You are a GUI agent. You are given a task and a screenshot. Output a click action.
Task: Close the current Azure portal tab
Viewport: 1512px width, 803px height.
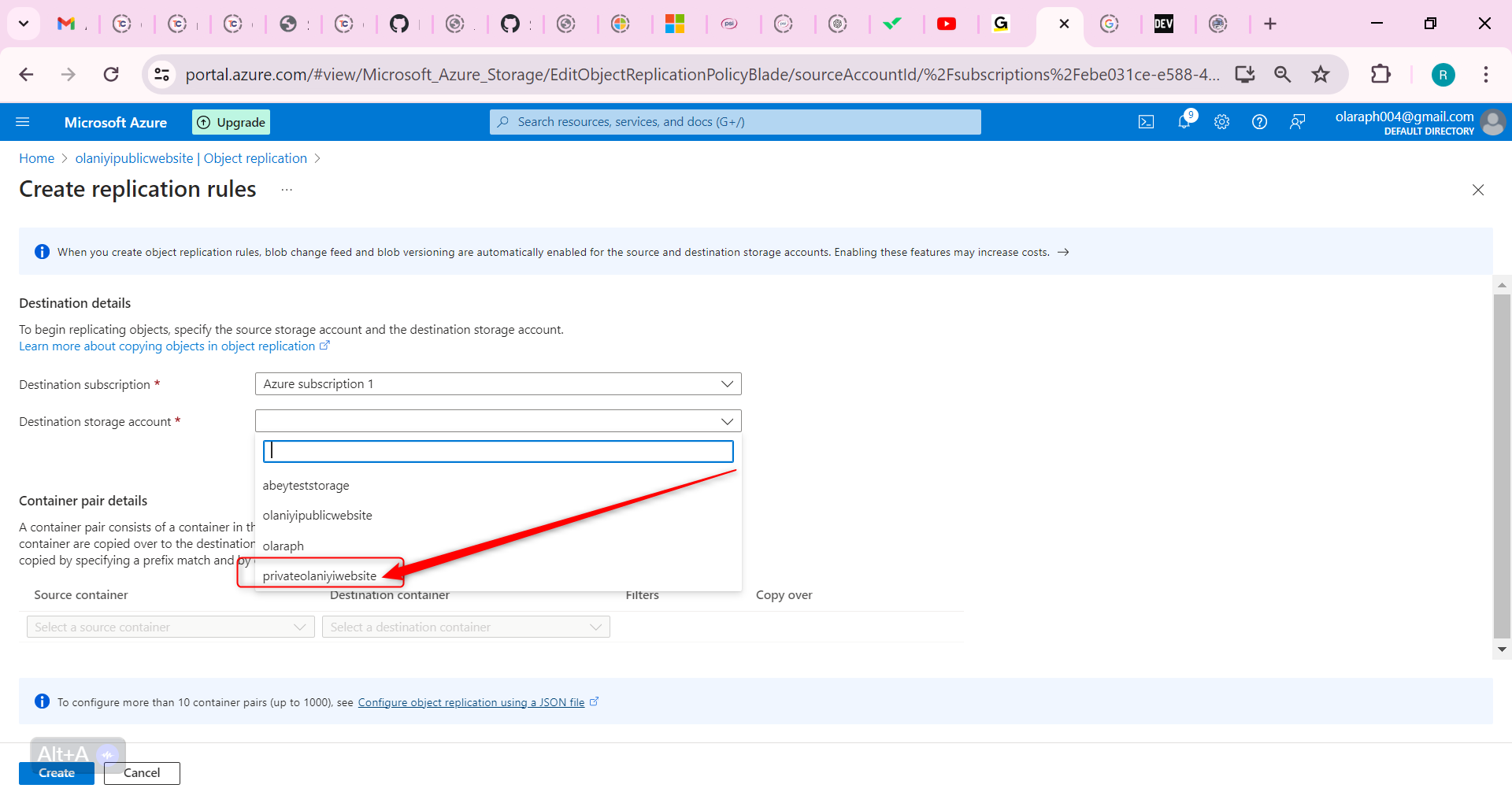coord(1064,24)
